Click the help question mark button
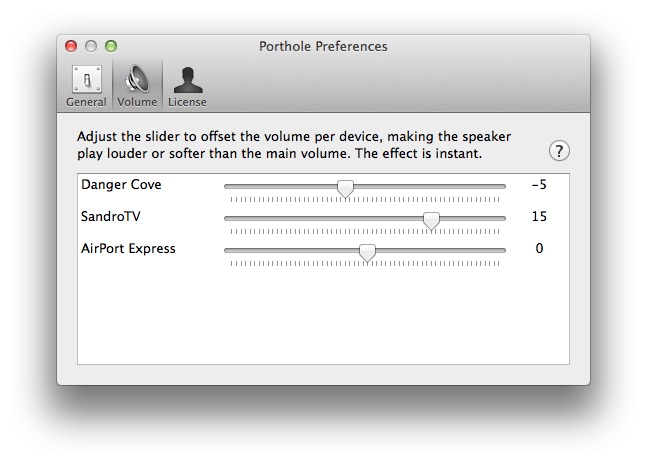This screenshot has height=464, width=647. [x=560, y=151]
